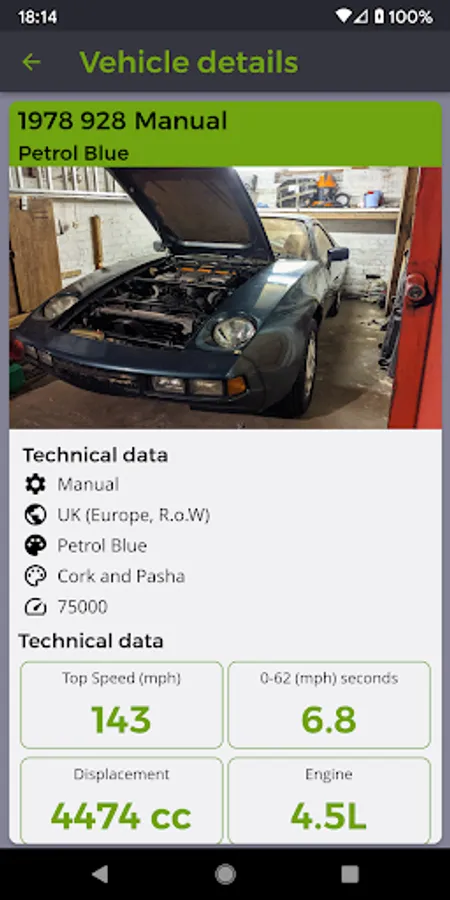Tap the Android recent apps square
The height and width of the screenshot is (900, 450).
[350, 874]
